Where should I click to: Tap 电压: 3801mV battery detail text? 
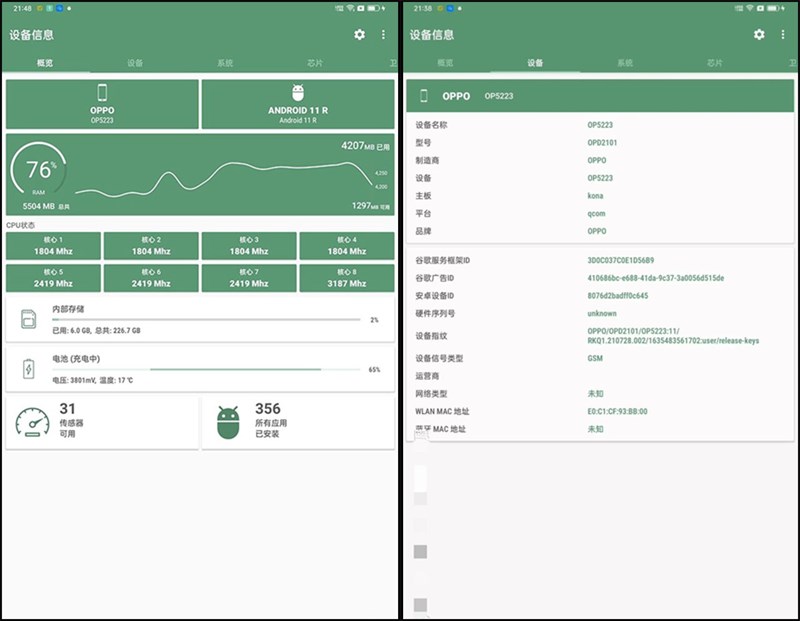click(x=93, y=380)
